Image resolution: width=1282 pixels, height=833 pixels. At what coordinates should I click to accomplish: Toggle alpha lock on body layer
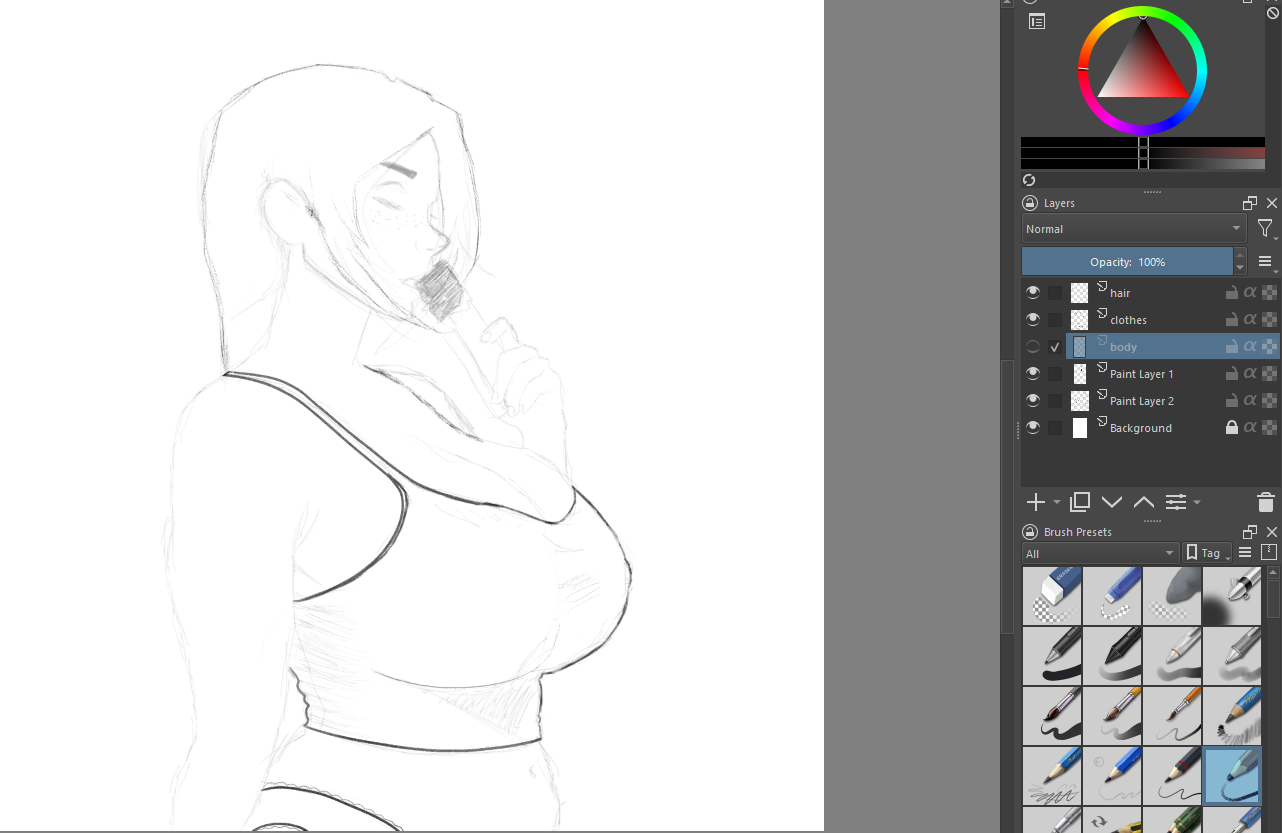(1269, 347)
